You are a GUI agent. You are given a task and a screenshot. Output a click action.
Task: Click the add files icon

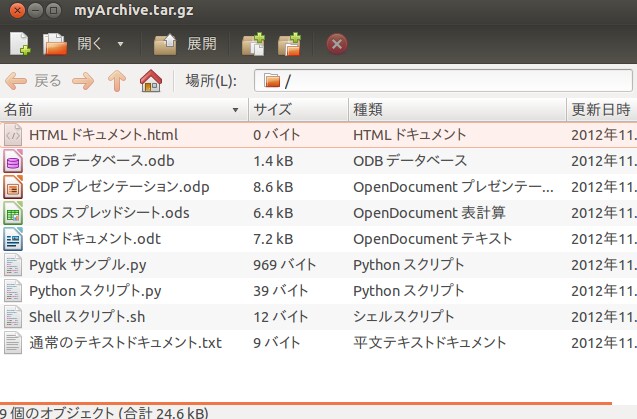[254, 44]
